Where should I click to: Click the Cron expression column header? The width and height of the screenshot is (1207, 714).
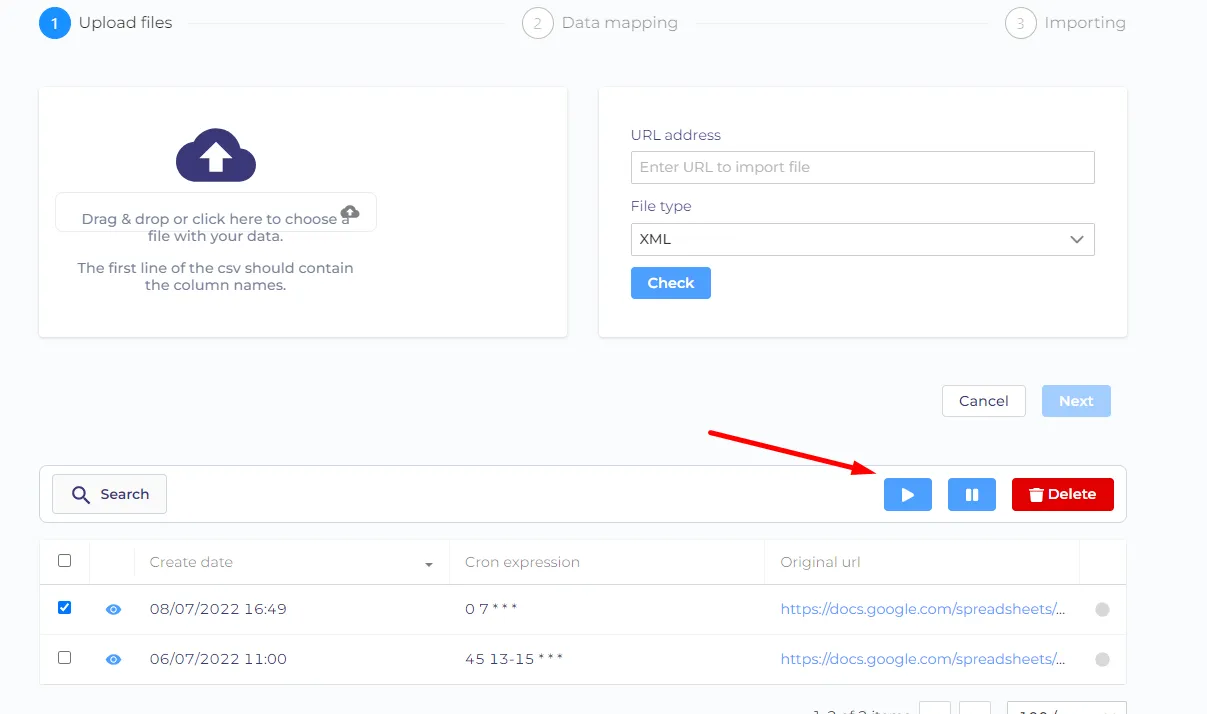(522, 562)
